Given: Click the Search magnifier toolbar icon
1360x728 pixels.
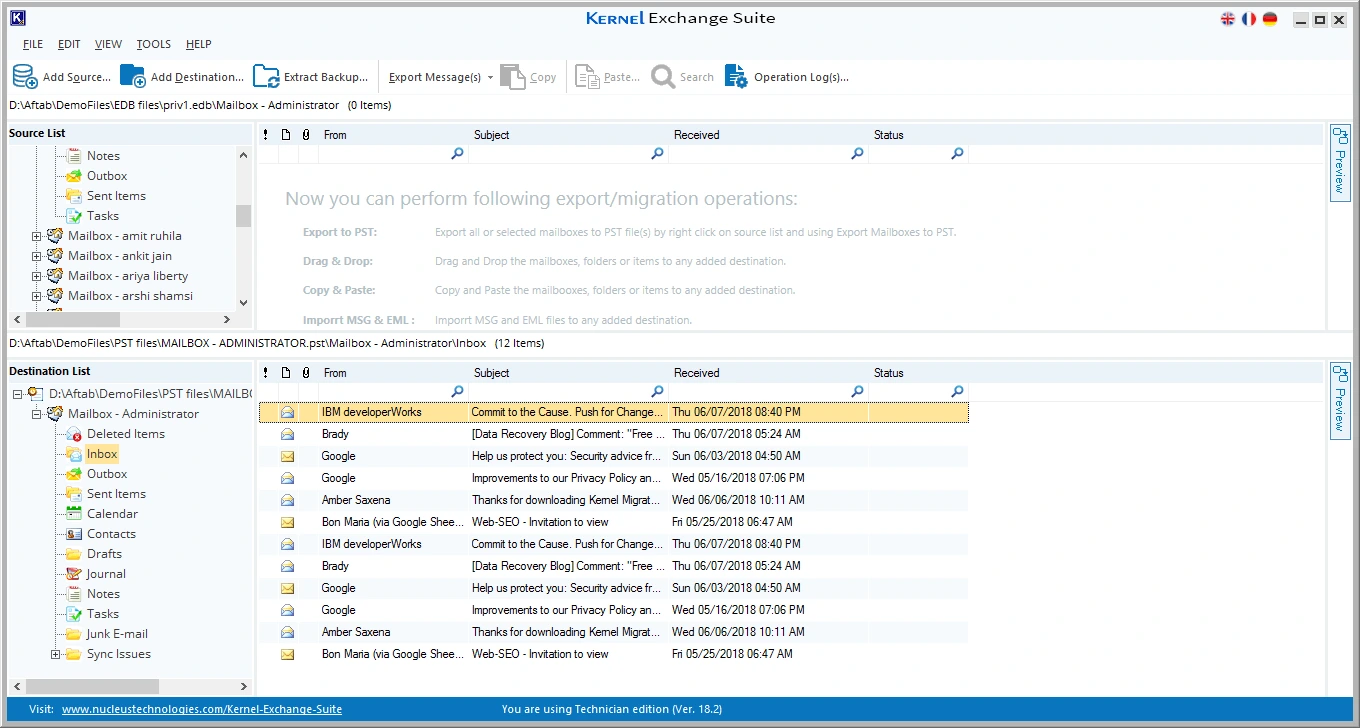Looking at the screenshot, I should (x=663, y=77).
